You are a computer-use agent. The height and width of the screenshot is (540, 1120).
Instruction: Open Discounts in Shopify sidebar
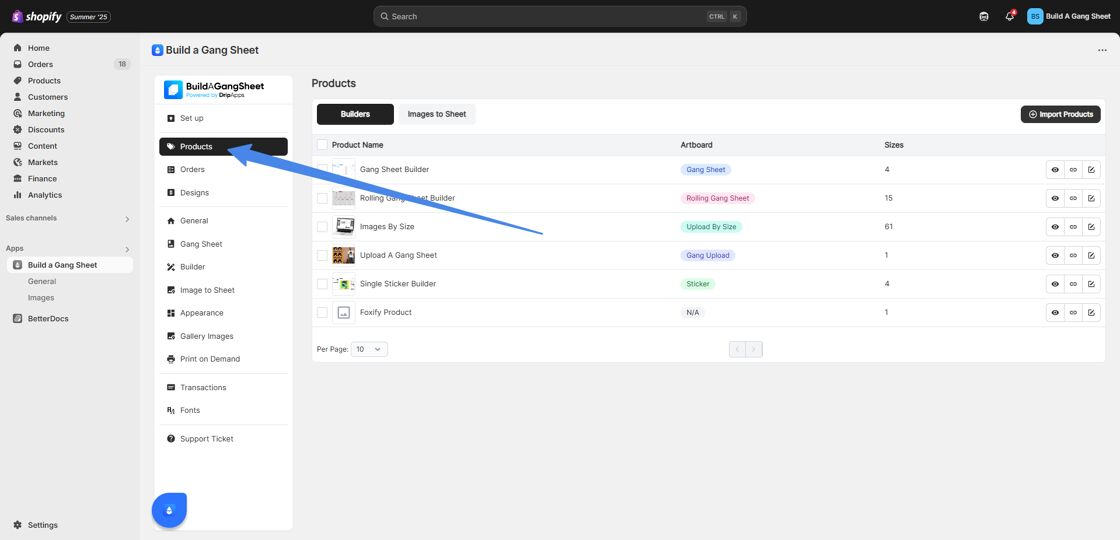pos(46,130)
